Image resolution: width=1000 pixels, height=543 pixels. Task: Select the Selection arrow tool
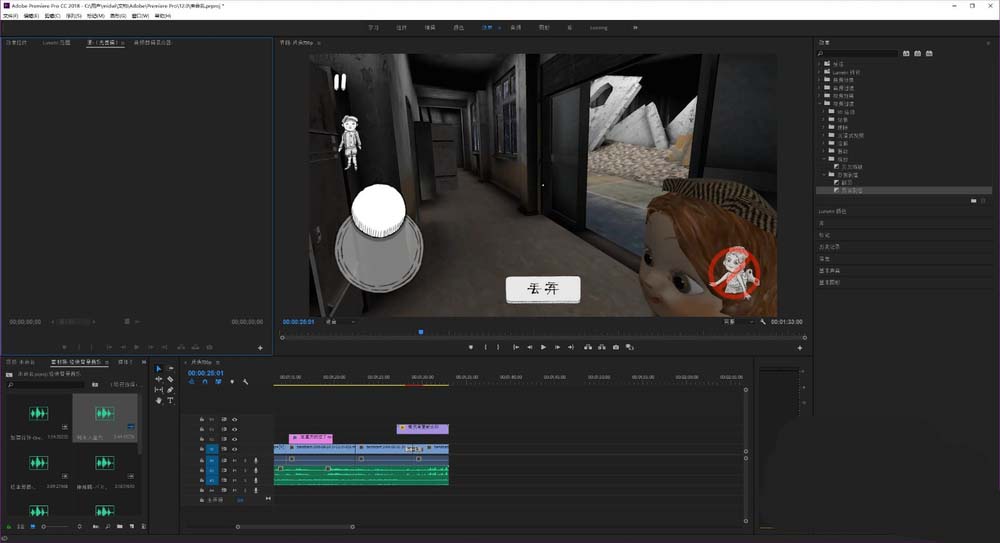point(158,369)
